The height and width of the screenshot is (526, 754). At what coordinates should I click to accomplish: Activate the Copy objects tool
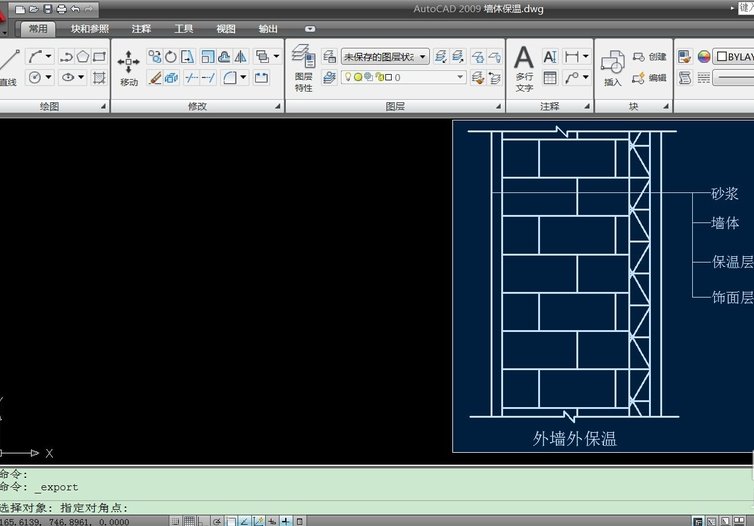(154, 57)
